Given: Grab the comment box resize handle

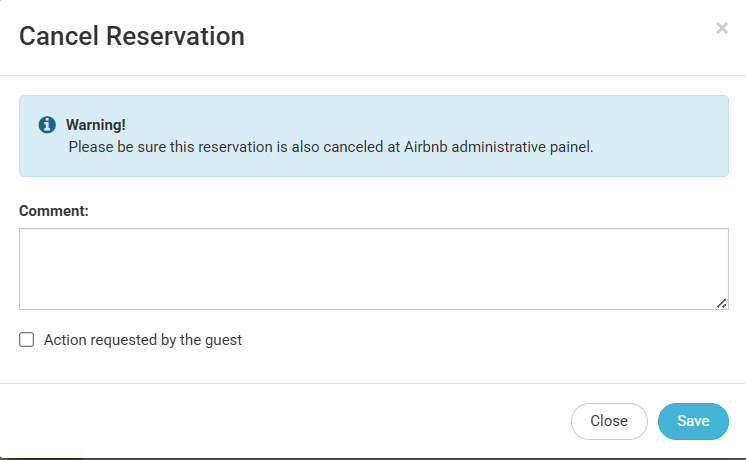Looking at the screenshot, I should pyautogui.click(x=722, y=303).
